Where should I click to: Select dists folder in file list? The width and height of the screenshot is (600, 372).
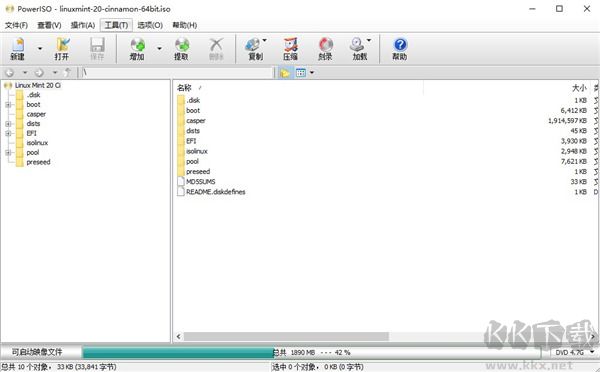(193, 131)
